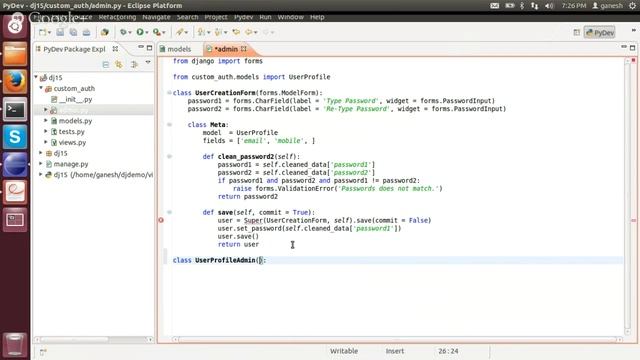
Task: Open the sound volume indicator
Action: point(549,6)
